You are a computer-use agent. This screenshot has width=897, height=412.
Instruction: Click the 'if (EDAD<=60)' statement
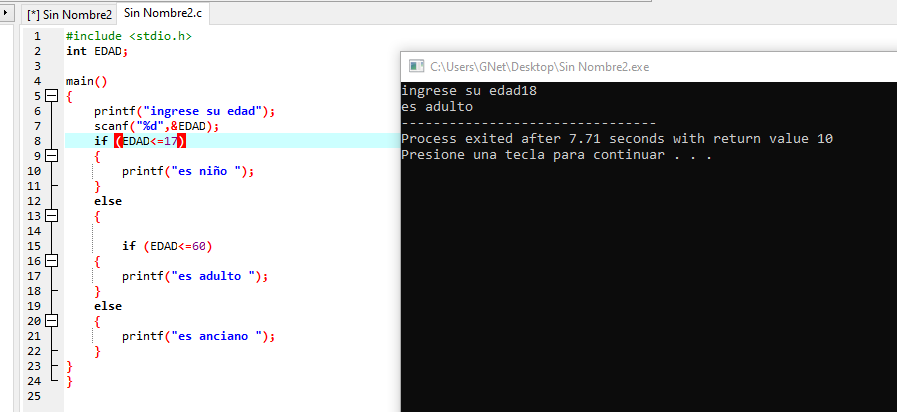tap(167, 246)
